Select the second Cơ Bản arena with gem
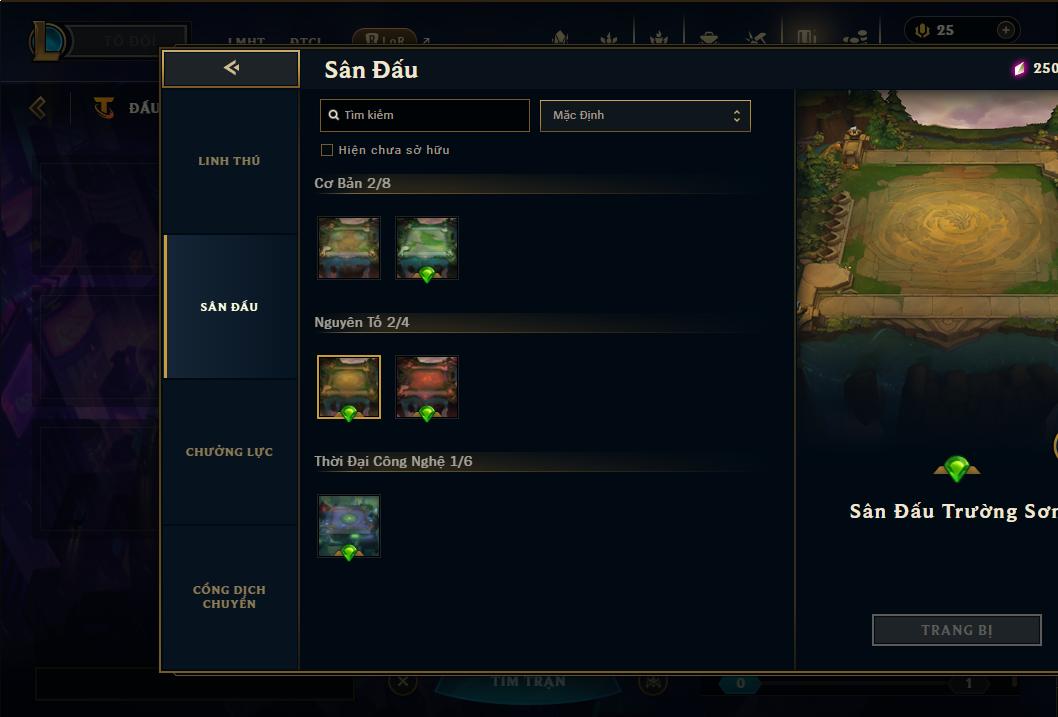Image resolution: width=1058 pixels, height=717 pixels. (x=426, y=248)
